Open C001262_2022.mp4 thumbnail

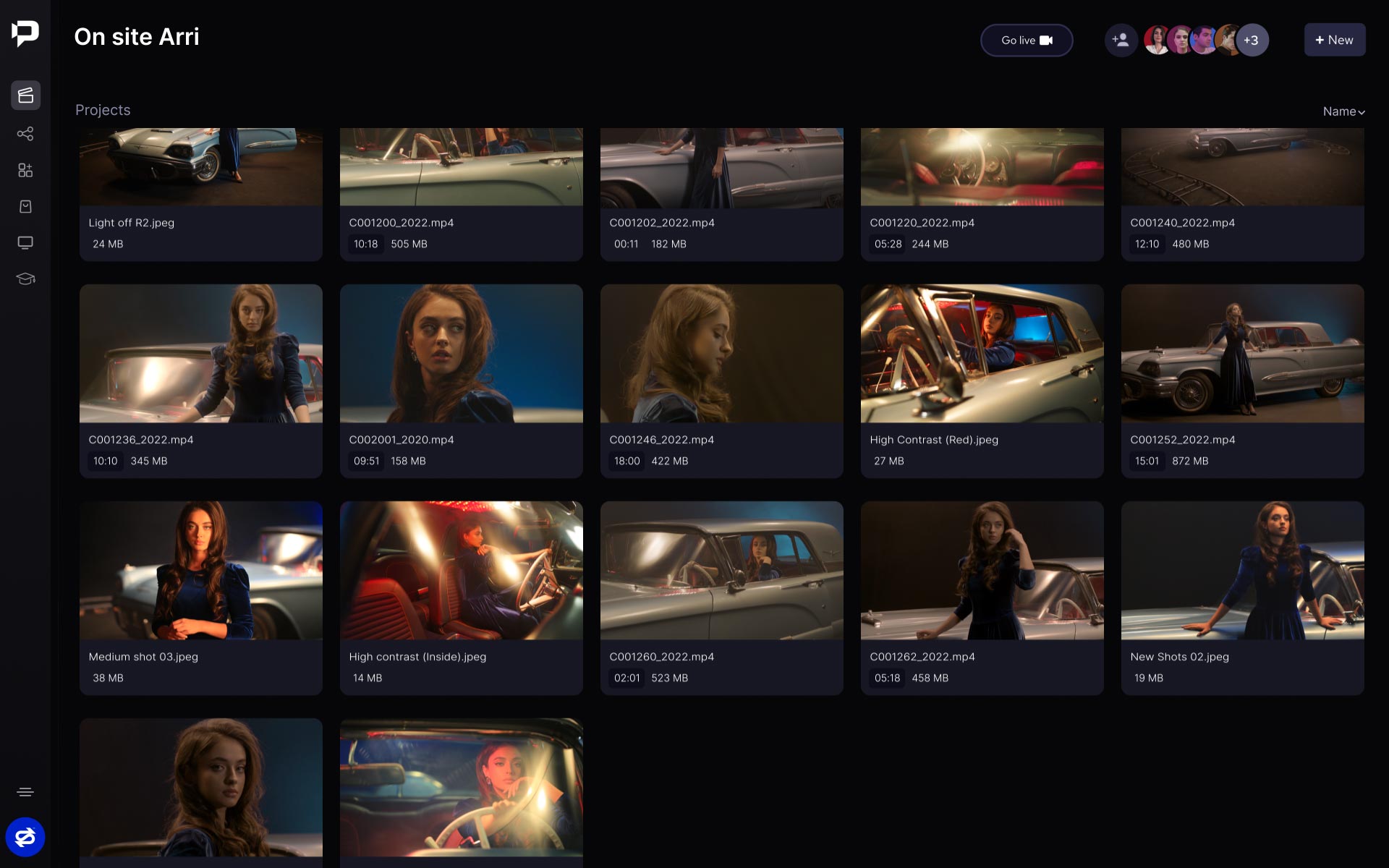pyautogui.click(x=982, y=570)
